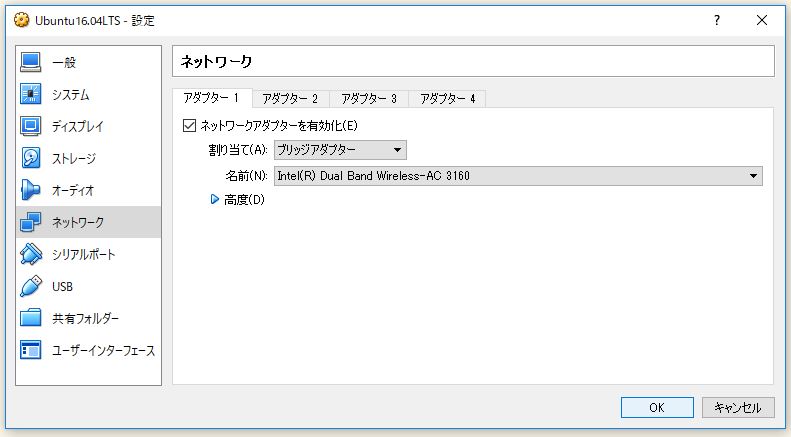Close the settings dialog with X
The width and height of the screenshot is (791, 437).
[x=762, y=20]
